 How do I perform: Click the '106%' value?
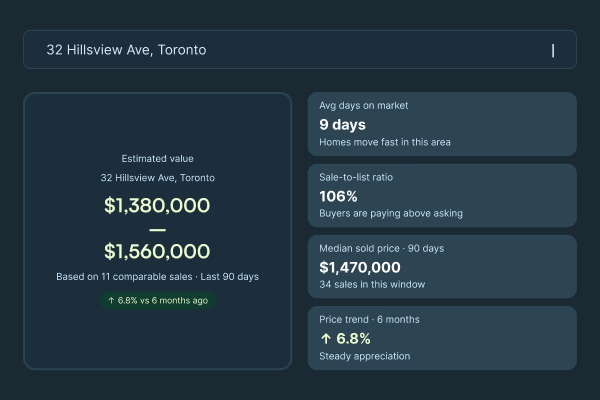pos(338,196)
